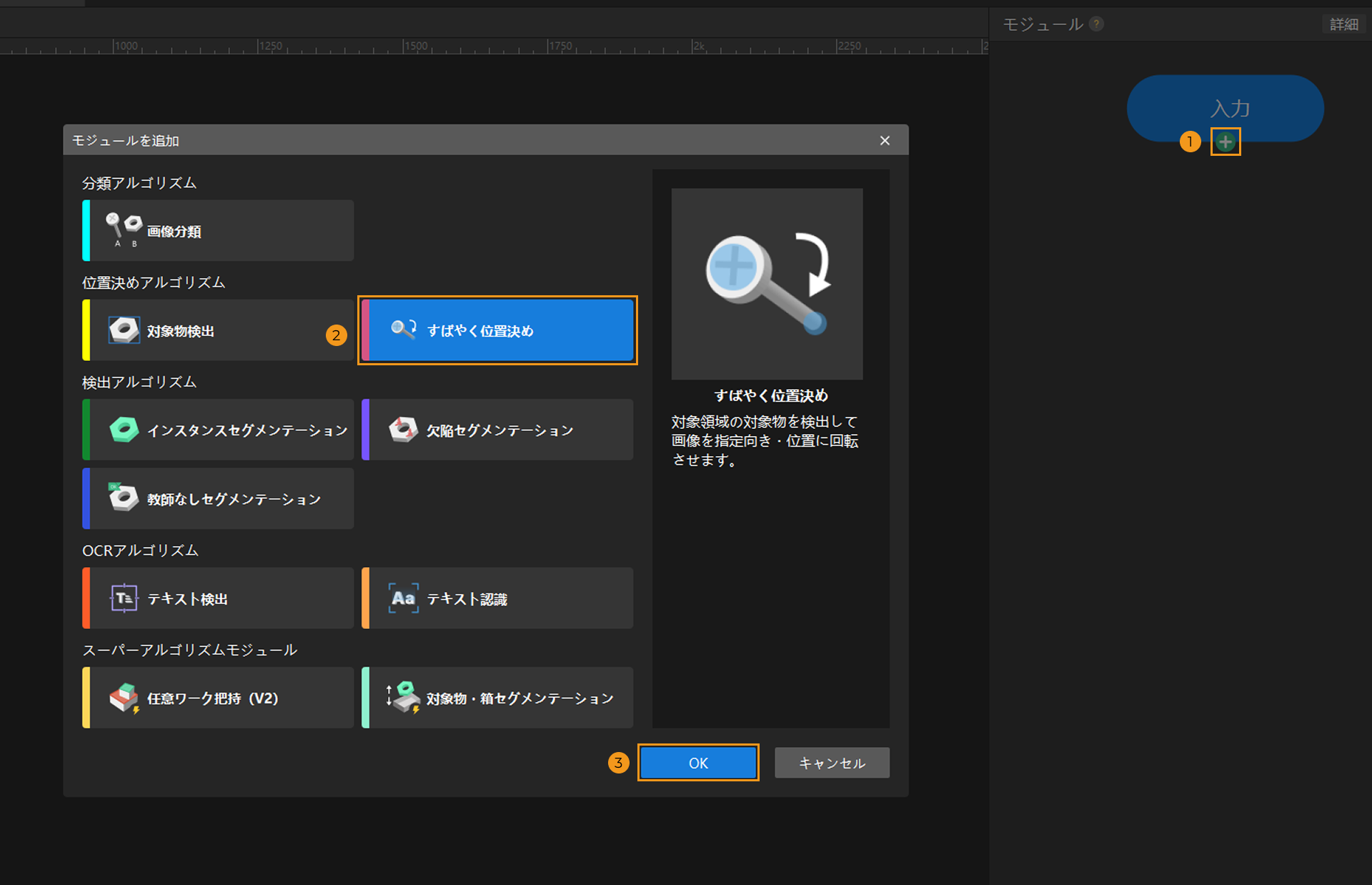Viewport: 1372px width, 885px height.
Task: Close the モジュールを追加 dialog
Action: click(x=885, y=140)
